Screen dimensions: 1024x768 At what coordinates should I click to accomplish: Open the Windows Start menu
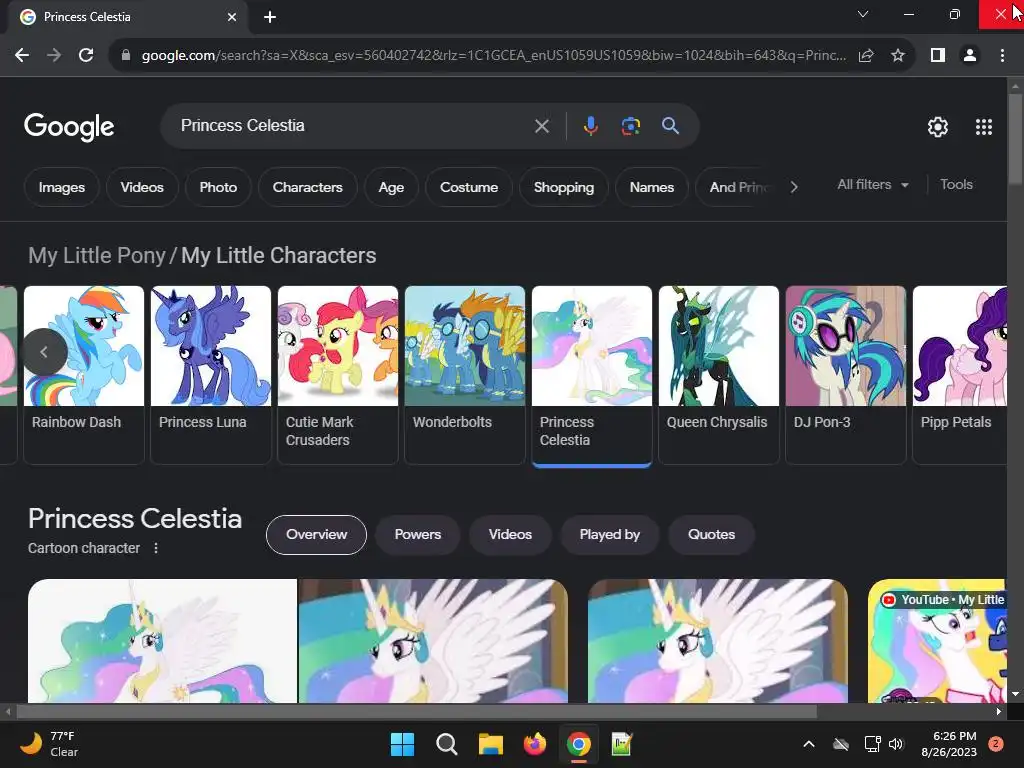coord(402,744)
